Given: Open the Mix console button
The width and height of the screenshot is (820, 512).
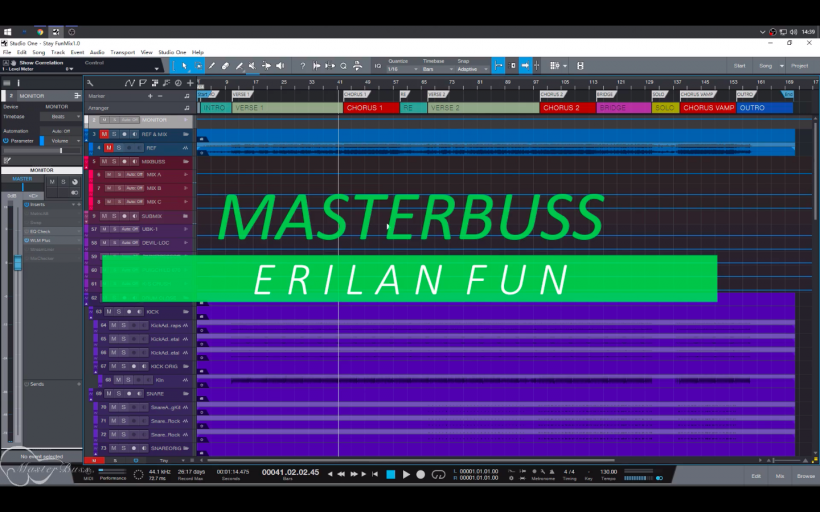Looking at the screenshot, I should [x=780, y=476].
